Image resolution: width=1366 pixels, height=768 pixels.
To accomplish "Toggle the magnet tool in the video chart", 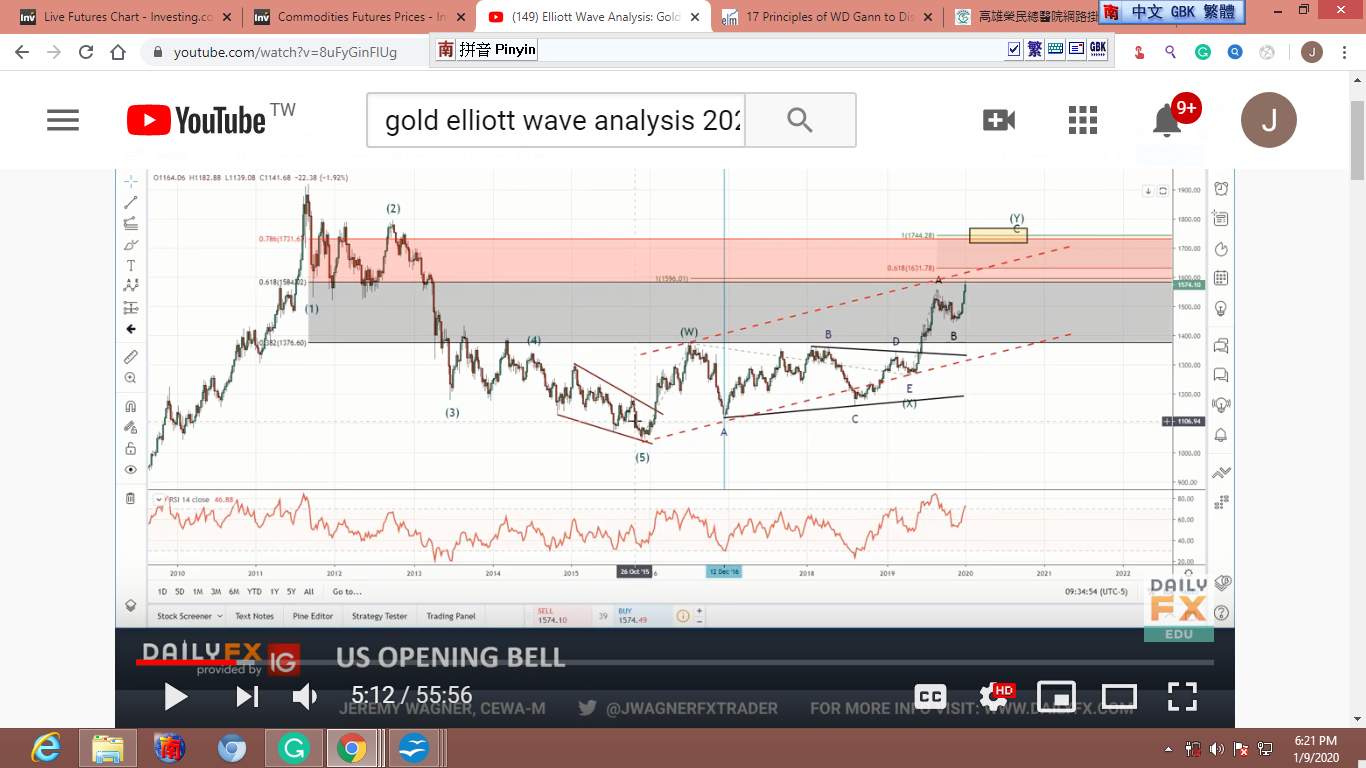I will [131, 406].
